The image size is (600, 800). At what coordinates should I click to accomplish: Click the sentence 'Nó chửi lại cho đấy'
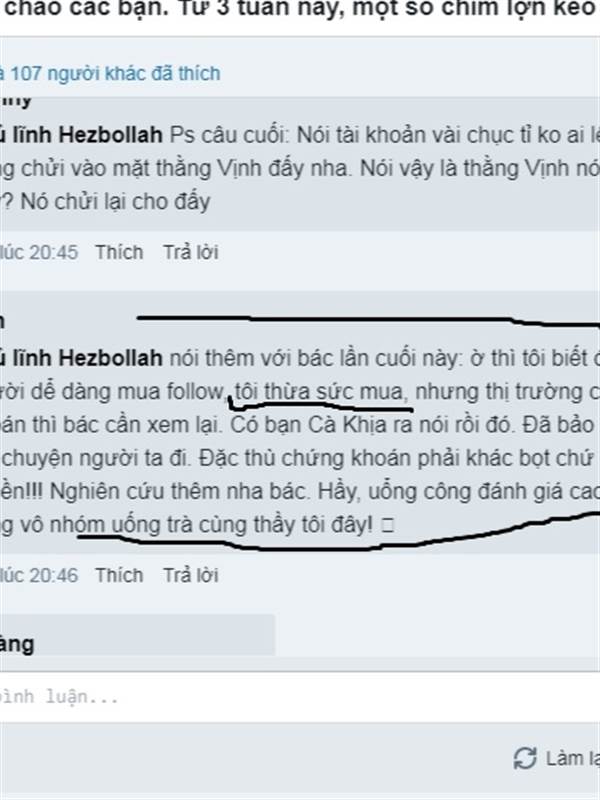pos(115,202)
